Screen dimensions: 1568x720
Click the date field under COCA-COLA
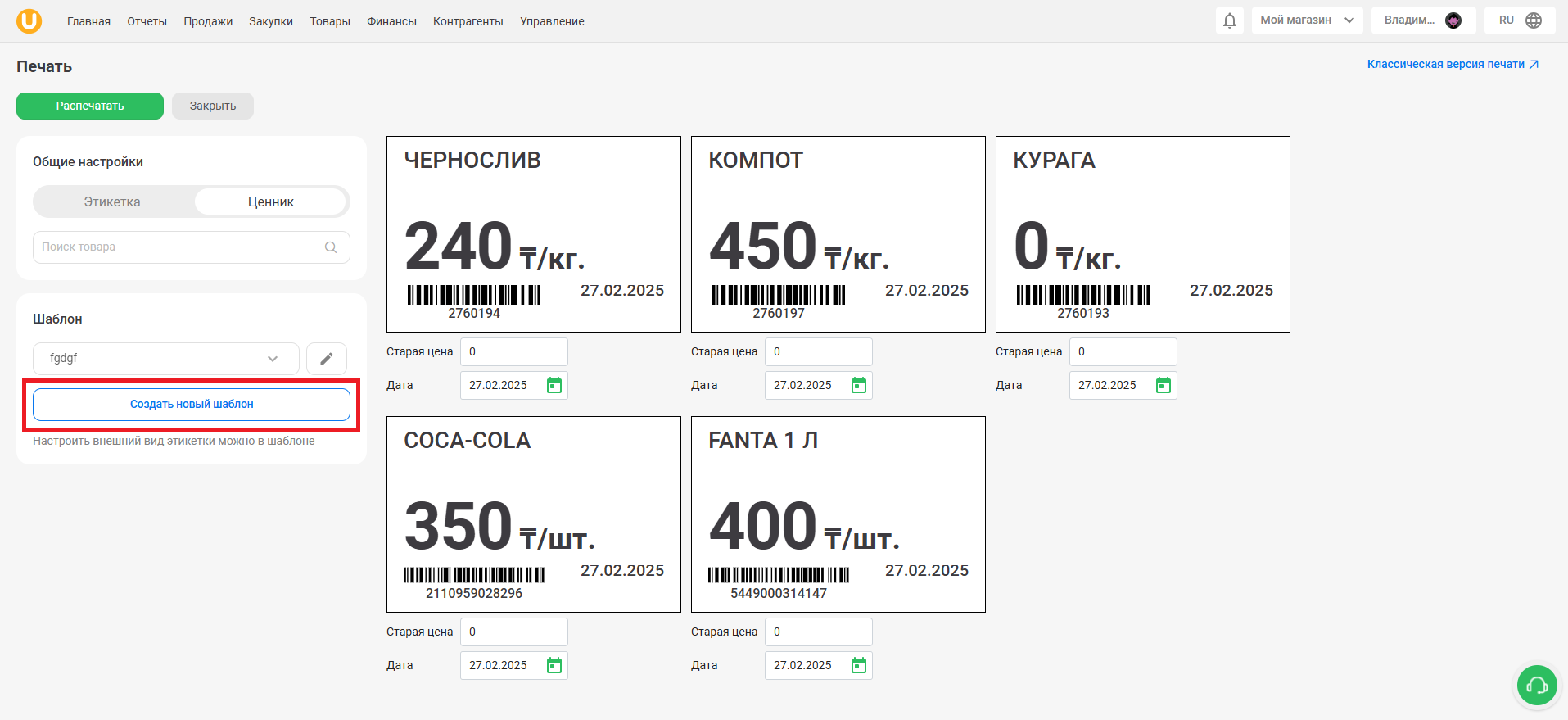tap(514, 665)
